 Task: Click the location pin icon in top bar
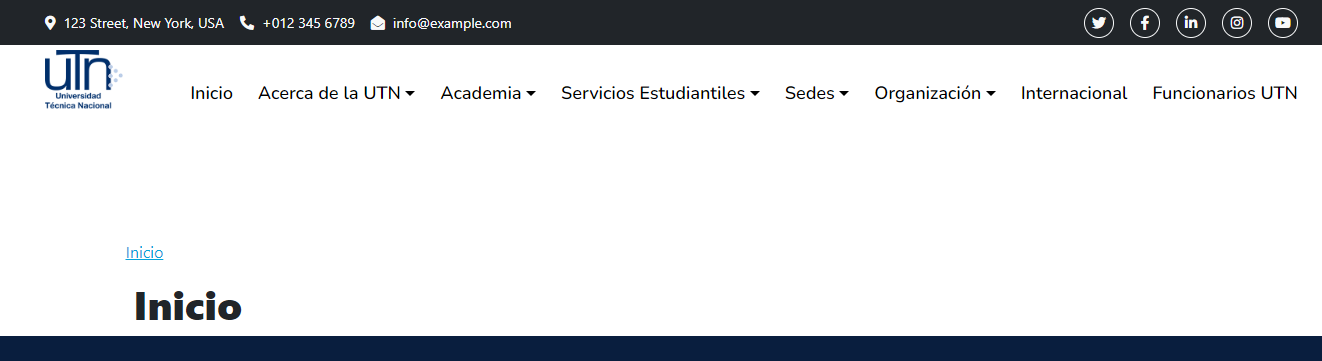click(50, 23)
